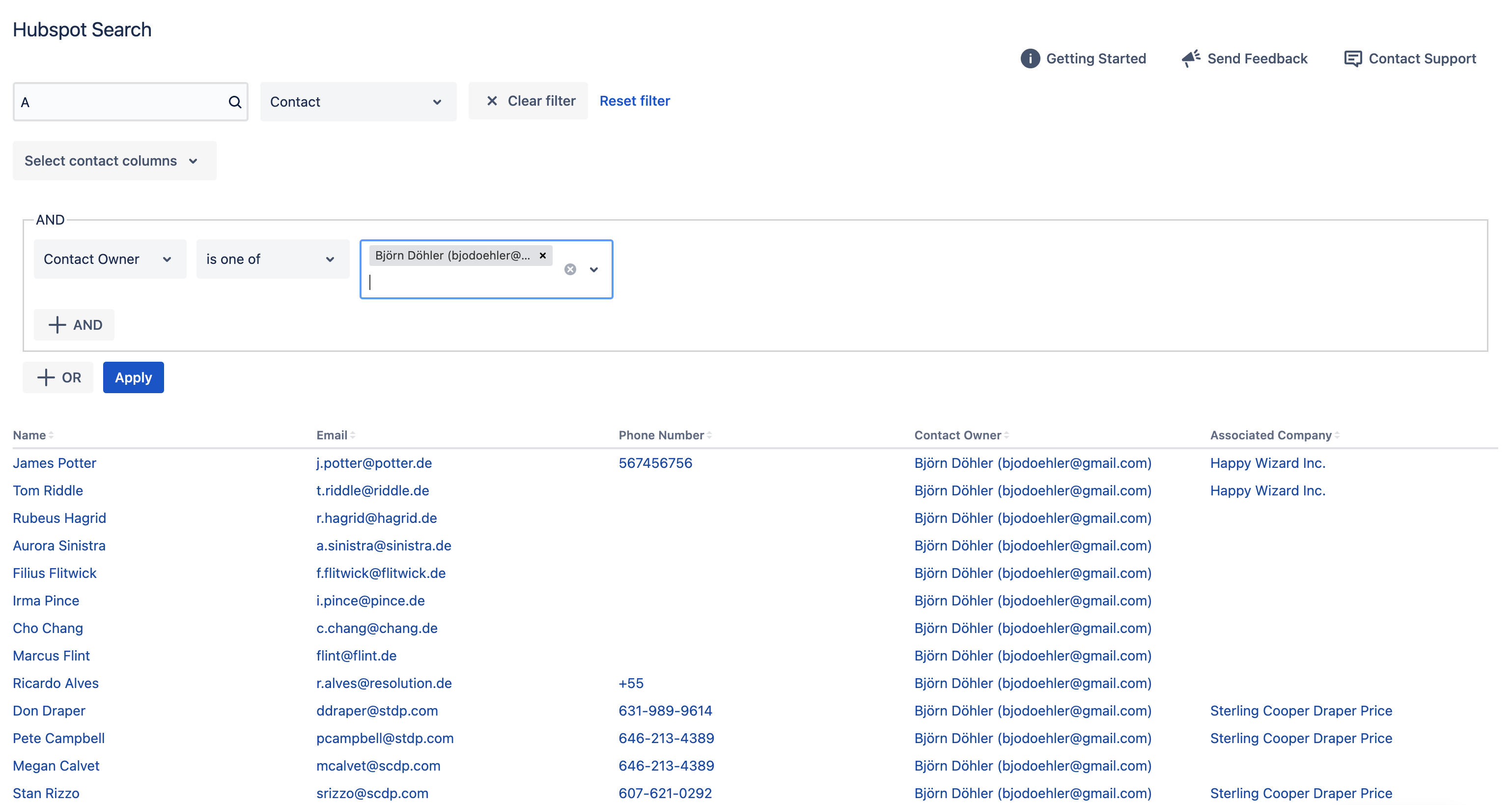
Task: Open the Contact Owner property dropdown
Action: click(110, 259)
